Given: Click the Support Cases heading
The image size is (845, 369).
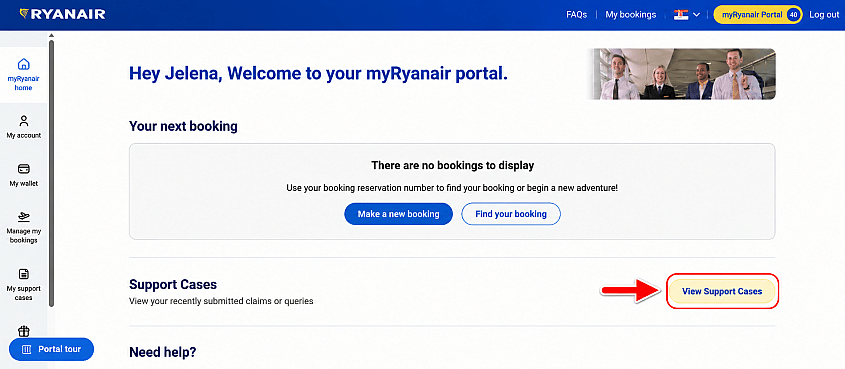Looking at the screenshot, I should click(x=173, y=284).
